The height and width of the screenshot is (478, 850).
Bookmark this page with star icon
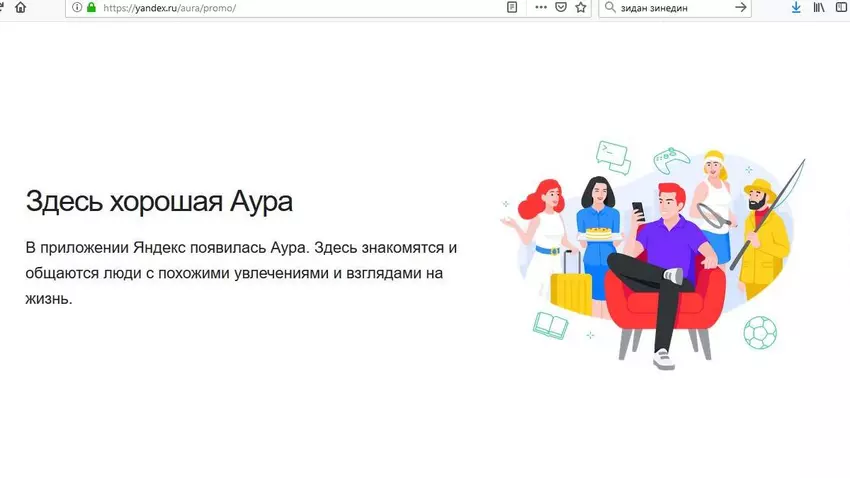581,7
